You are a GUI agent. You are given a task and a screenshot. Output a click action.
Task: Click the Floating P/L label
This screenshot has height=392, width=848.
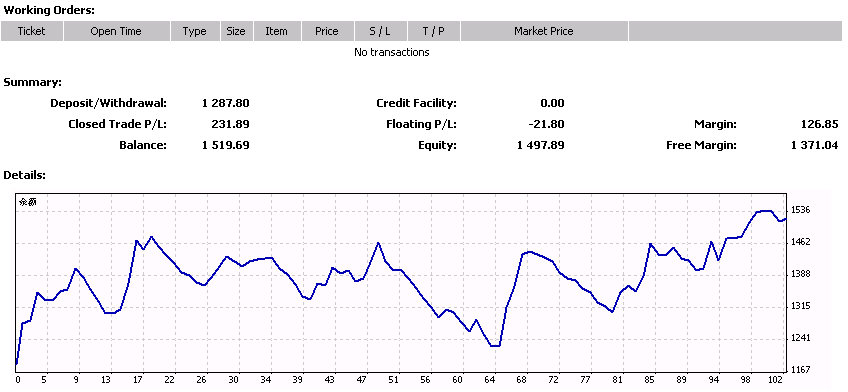(x=421, y=124)
